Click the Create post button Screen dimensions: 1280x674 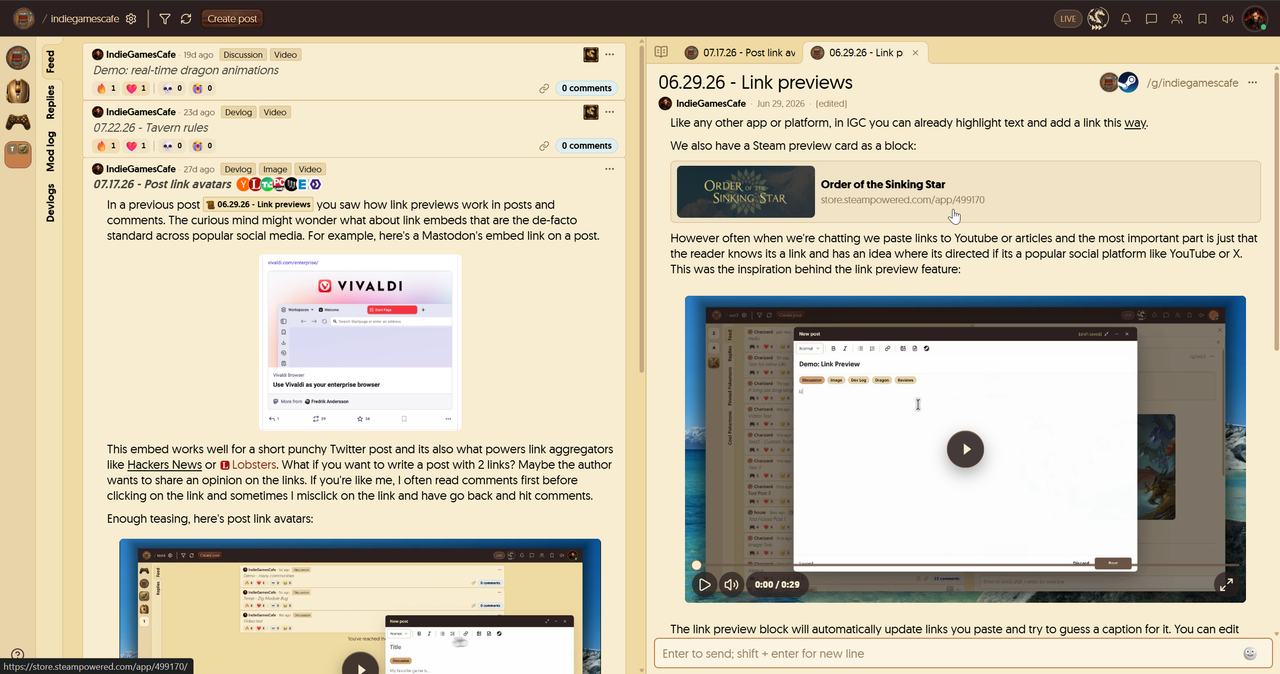pyautogui.click(x=233, y=18)
